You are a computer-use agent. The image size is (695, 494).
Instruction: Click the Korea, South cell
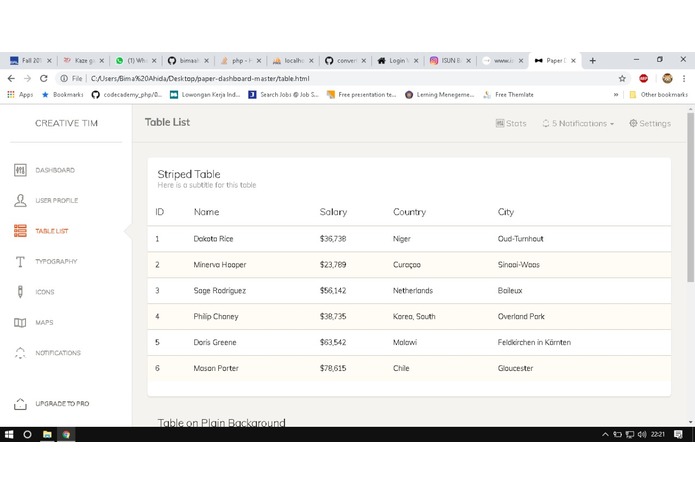(x=414, y=317)
